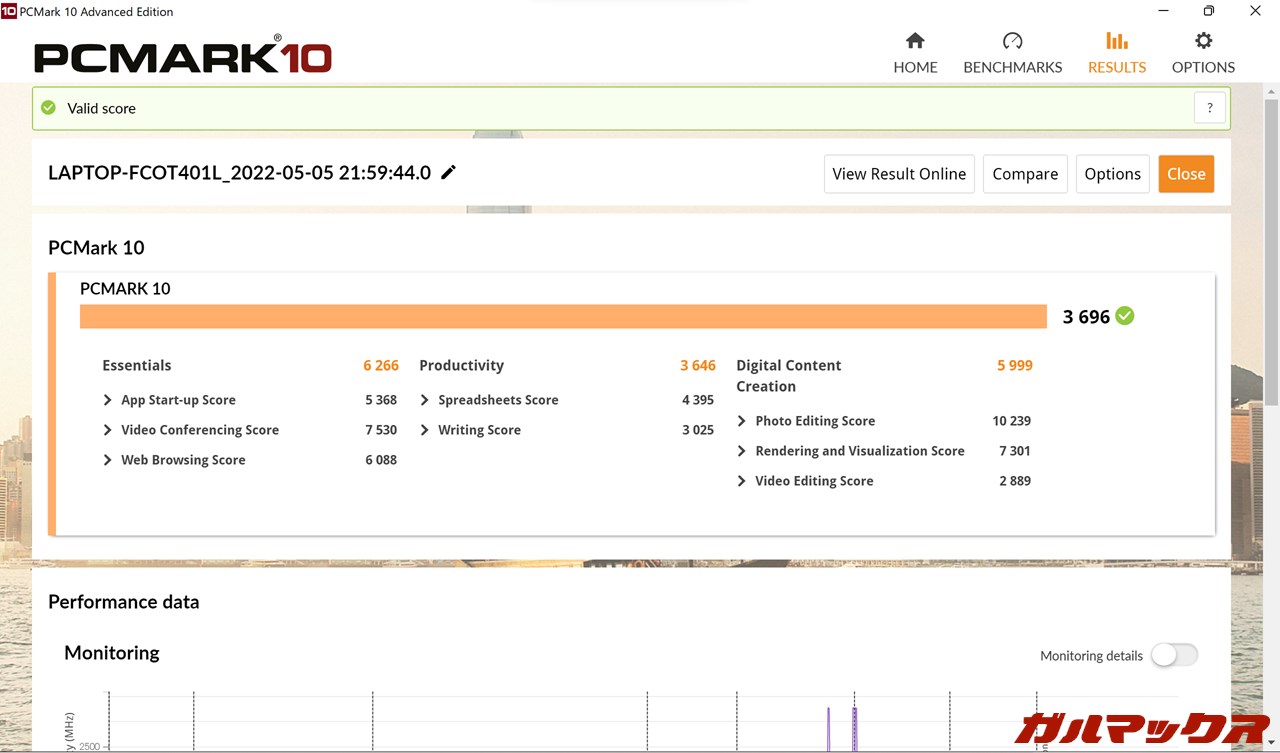
Task: Expand the Writing Score row
Action: (425, 430)
